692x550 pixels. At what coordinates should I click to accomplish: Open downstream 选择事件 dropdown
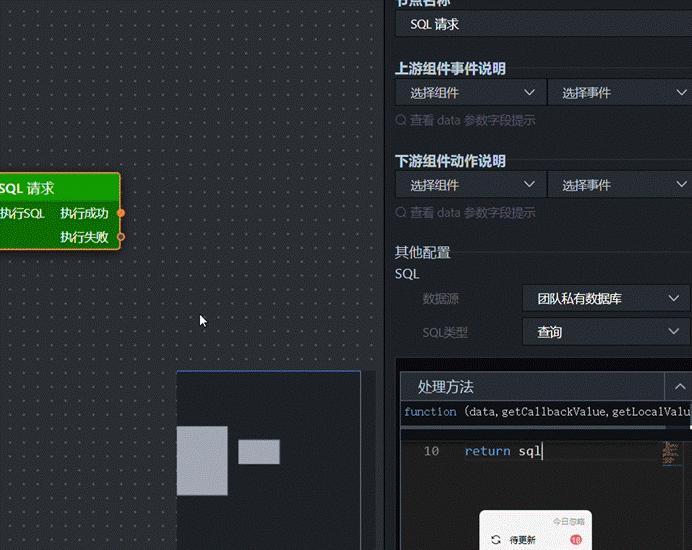(620, 185)
